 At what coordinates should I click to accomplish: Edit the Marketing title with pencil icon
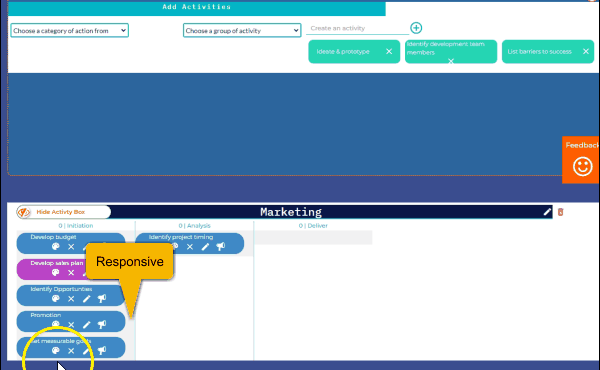click(547, 212)
